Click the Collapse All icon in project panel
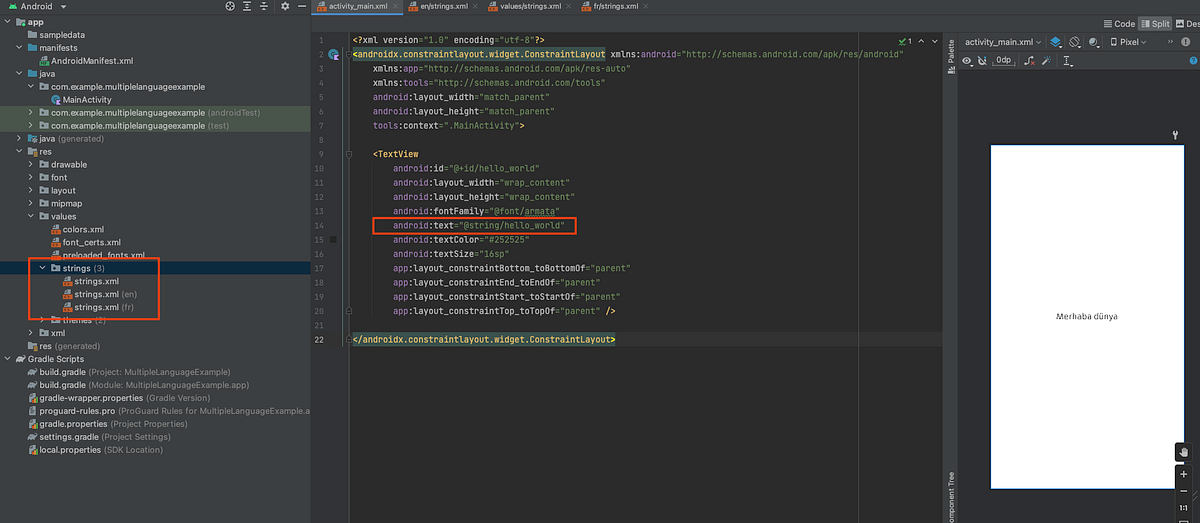 (265, 6)
